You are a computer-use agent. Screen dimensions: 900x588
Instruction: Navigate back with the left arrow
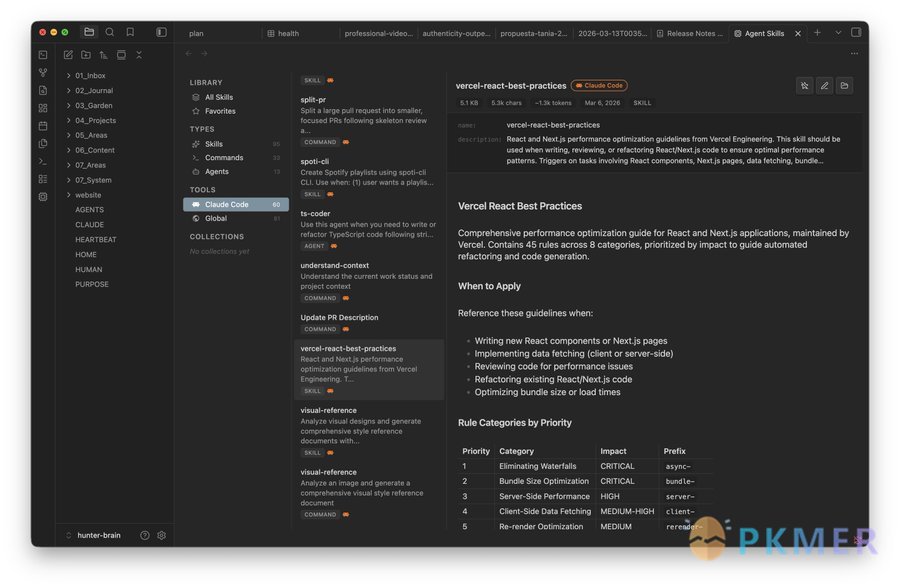(189, 53)
